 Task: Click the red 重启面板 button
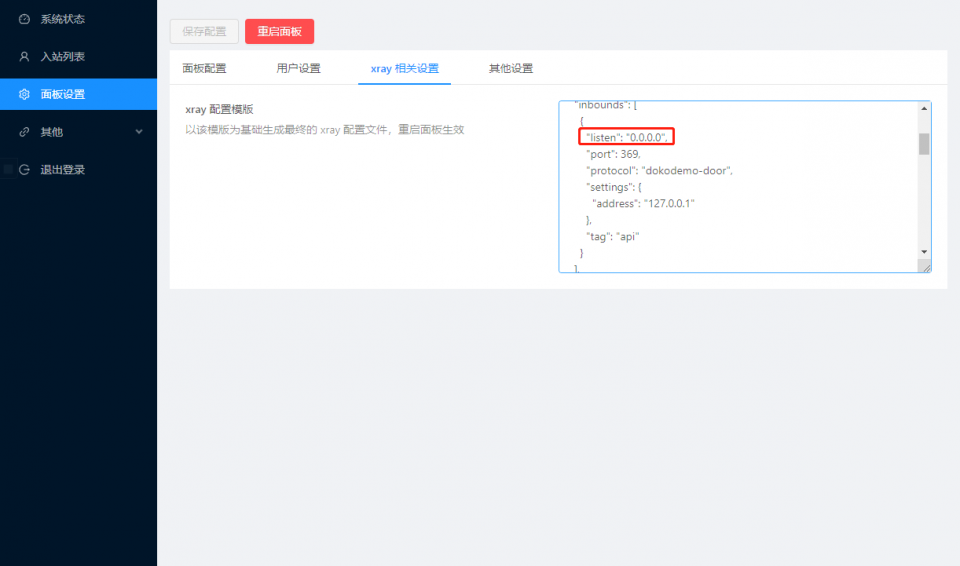[279, 31]
